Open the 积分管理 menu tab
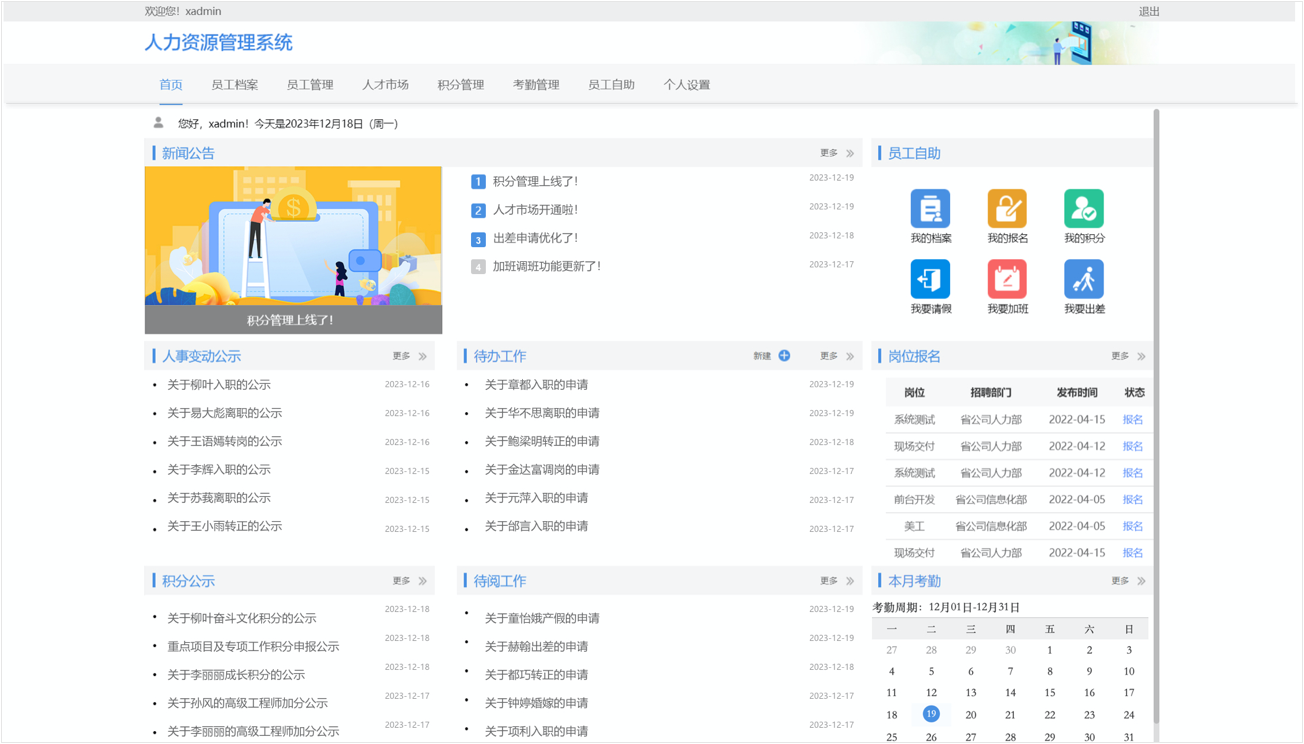The image size is (1304, 744). 460,85
